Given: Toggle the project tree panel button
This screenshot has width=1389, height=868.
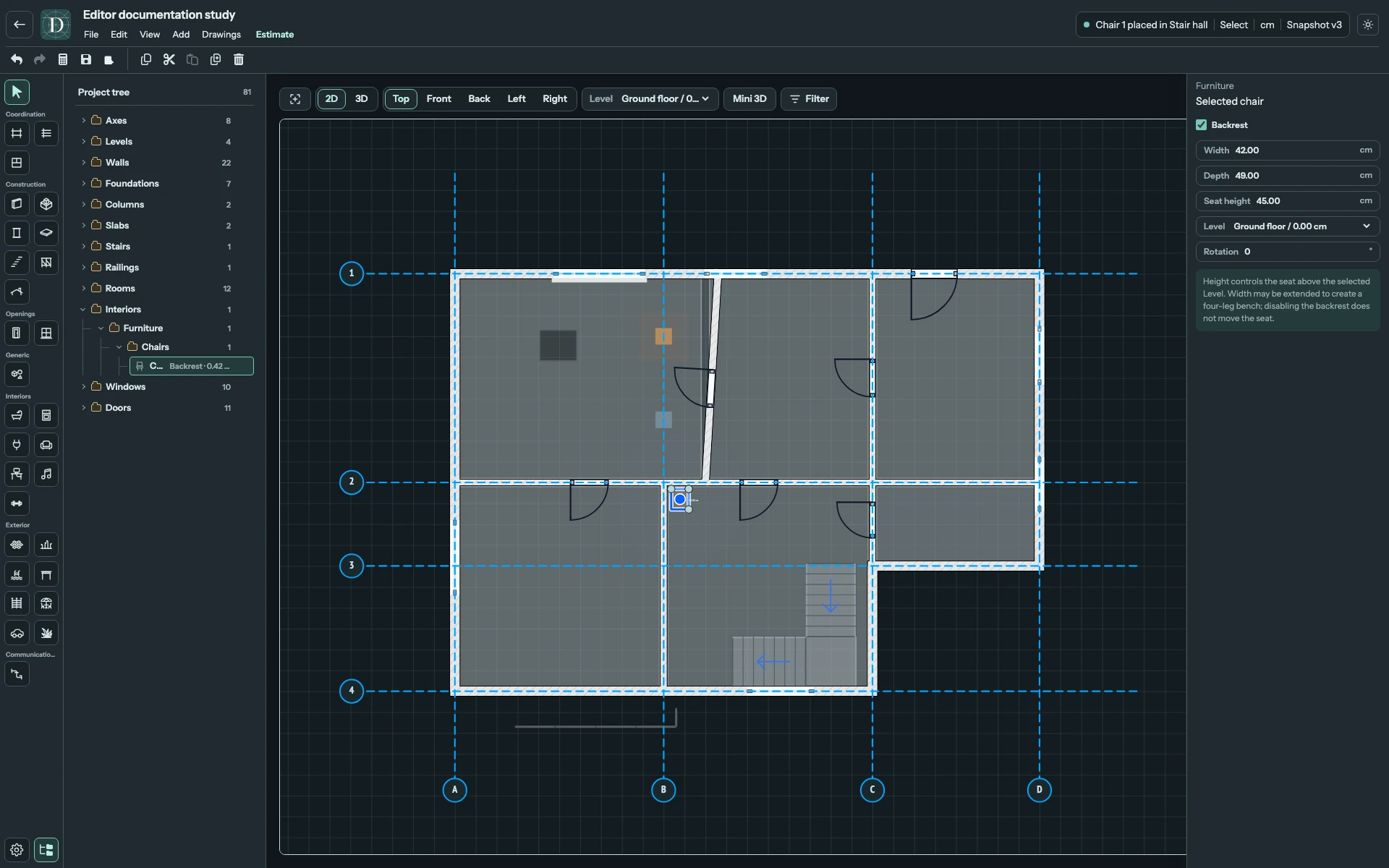Looking at the screenshot, I should click(x=46, y=850).
